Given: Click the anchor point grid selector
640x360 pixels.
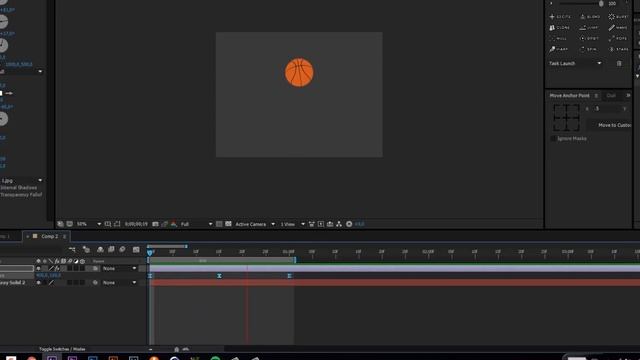Looking at the screenshot, I should click(x=566, y=118).
